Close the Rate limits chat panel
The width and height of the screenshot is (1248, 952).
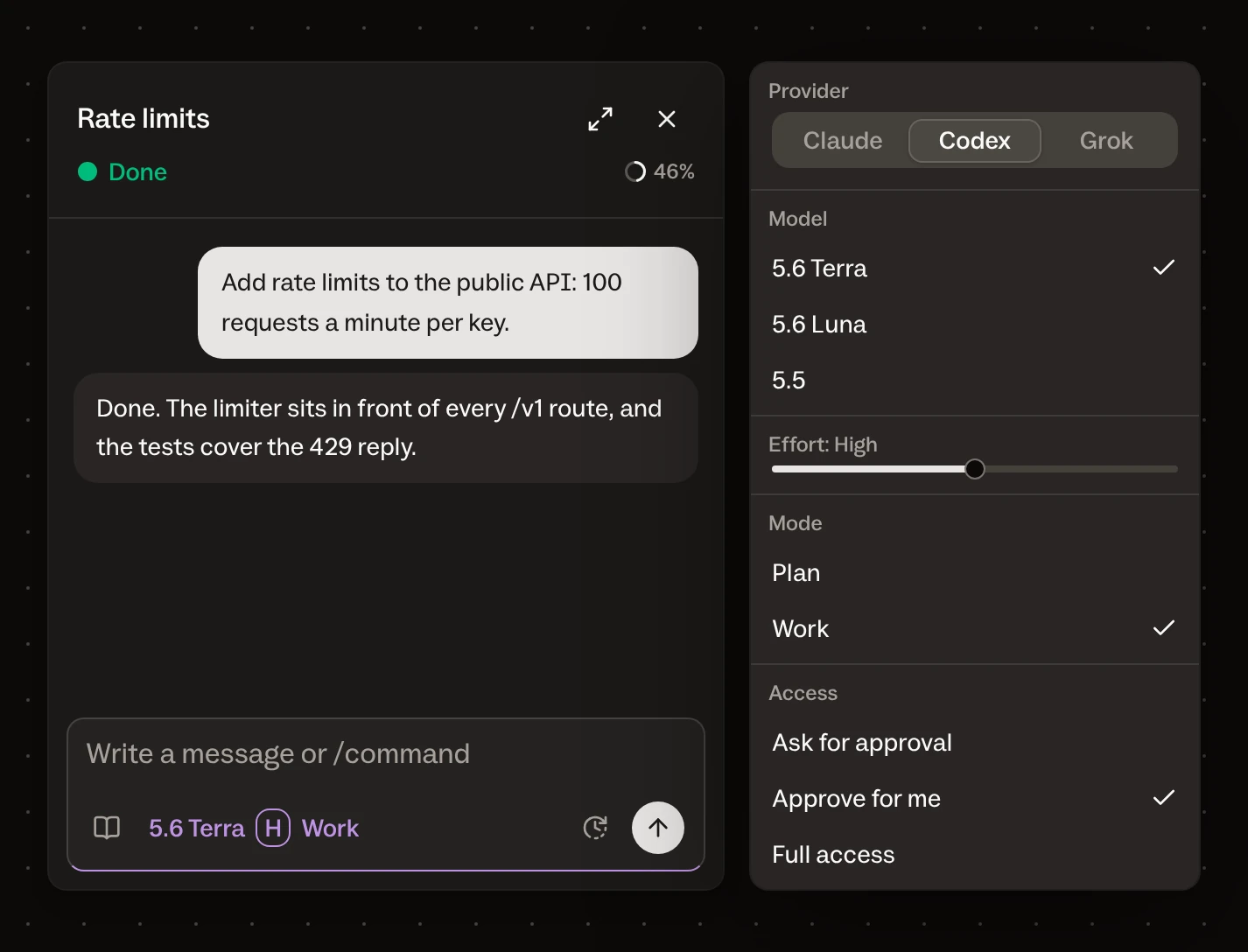coord(667,119)
